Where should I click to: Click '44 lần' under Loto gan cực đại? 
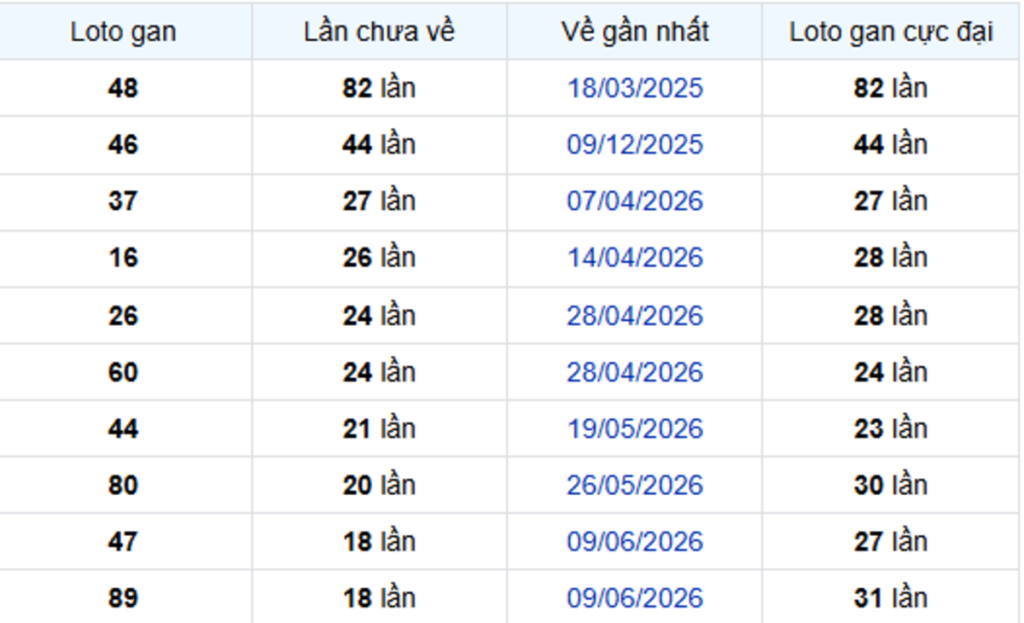click(x=891, y=144)
